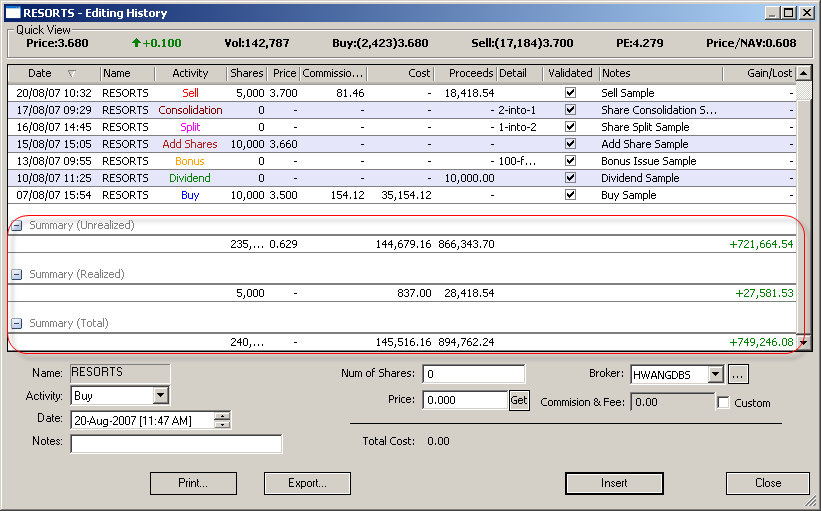Open broker settings with the ... button
This screenshot has height=511, width=821.
point(738,374)
